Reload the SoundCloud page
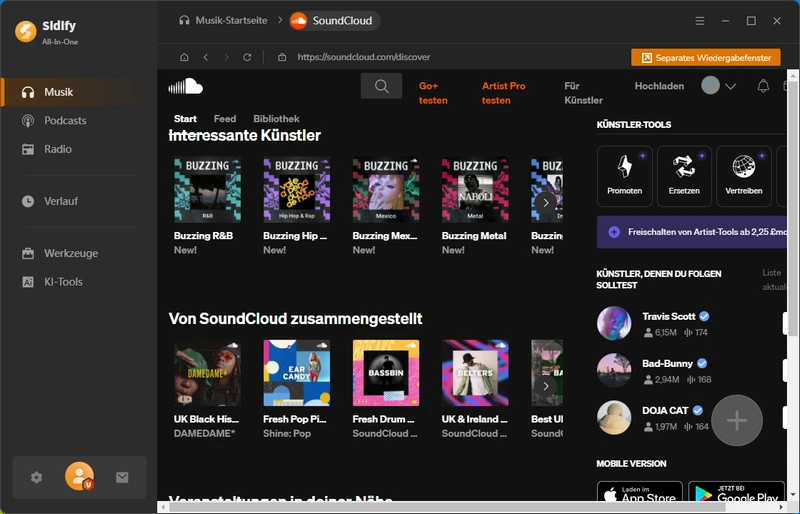The height and width of the screenshot is (514, 800). pyautogui.click(x=247, y=57)
